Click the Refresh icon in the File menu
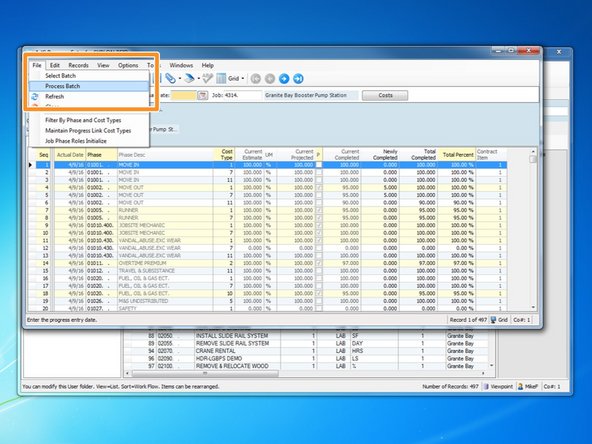592x444 pixels. coord(35,97)
